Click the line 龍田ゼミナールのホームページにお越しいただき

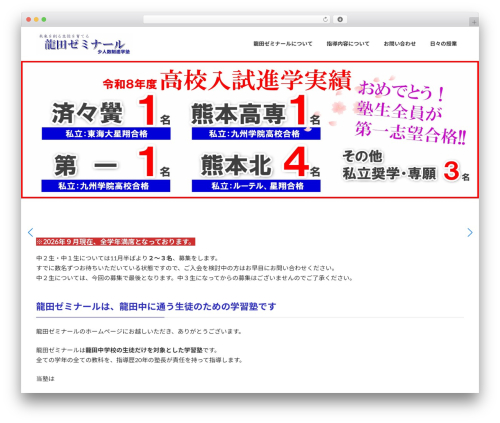click(x=139, y=331)
